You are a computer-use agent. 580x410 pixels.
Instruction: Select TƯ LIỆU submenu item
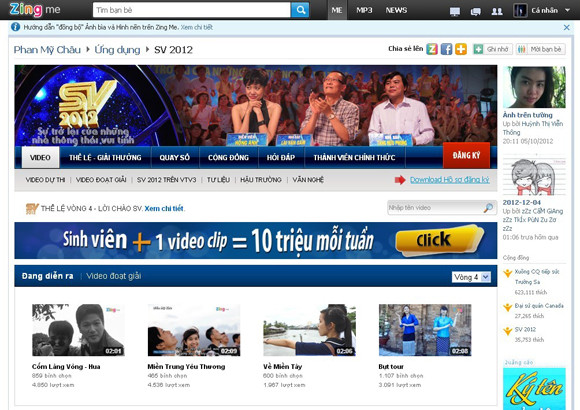click(218, 180)
